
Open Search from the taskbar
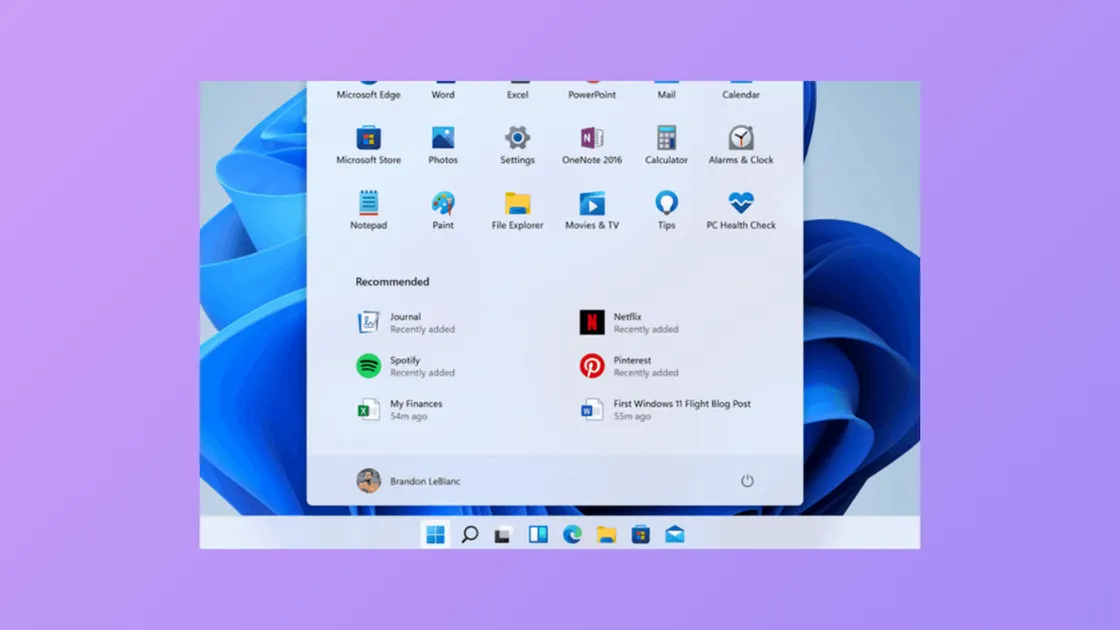coord(467,536)
